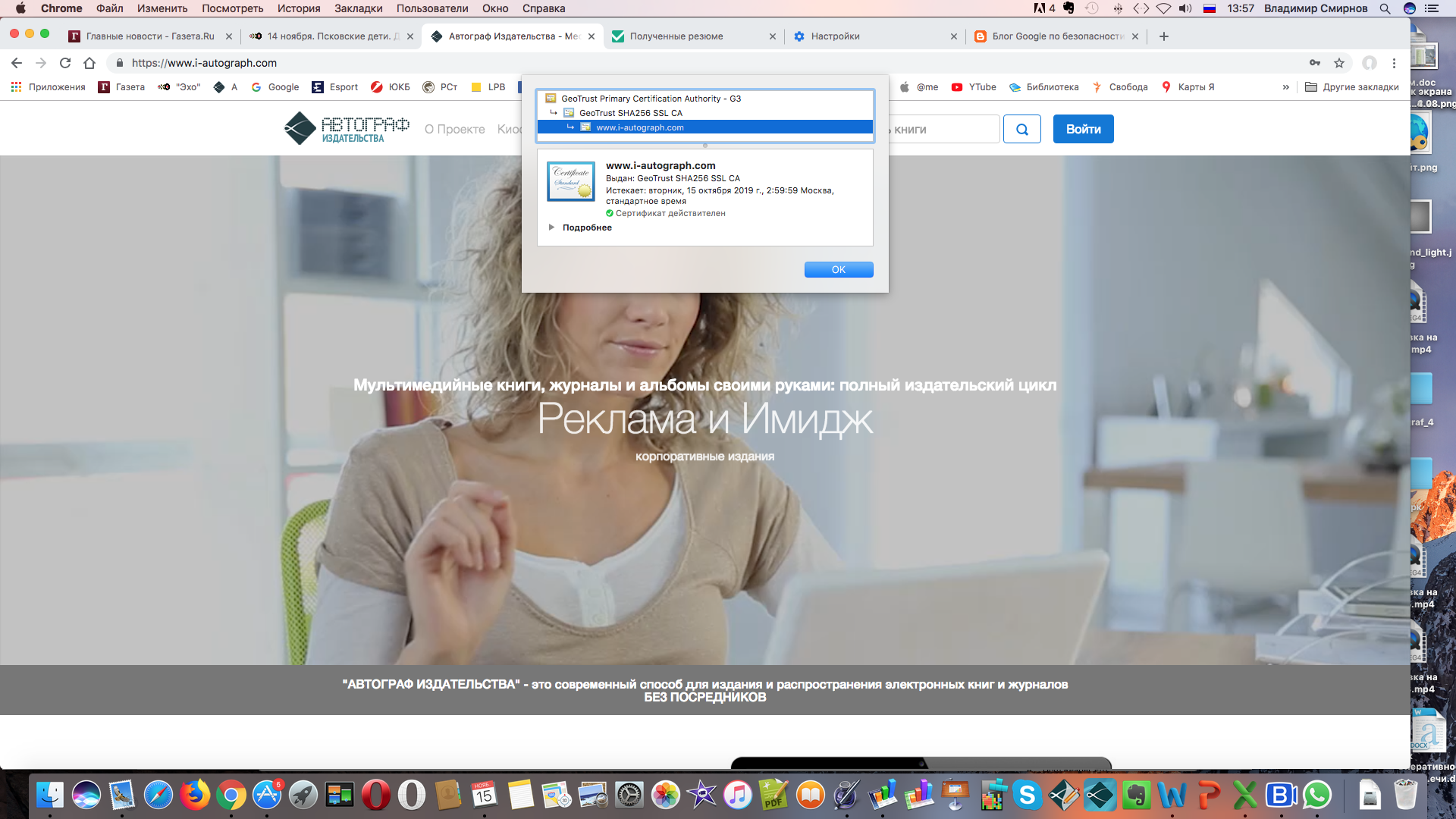Reload the current page
The image size is (1456, 819).
pyautogui.click(x=65, y=63)
